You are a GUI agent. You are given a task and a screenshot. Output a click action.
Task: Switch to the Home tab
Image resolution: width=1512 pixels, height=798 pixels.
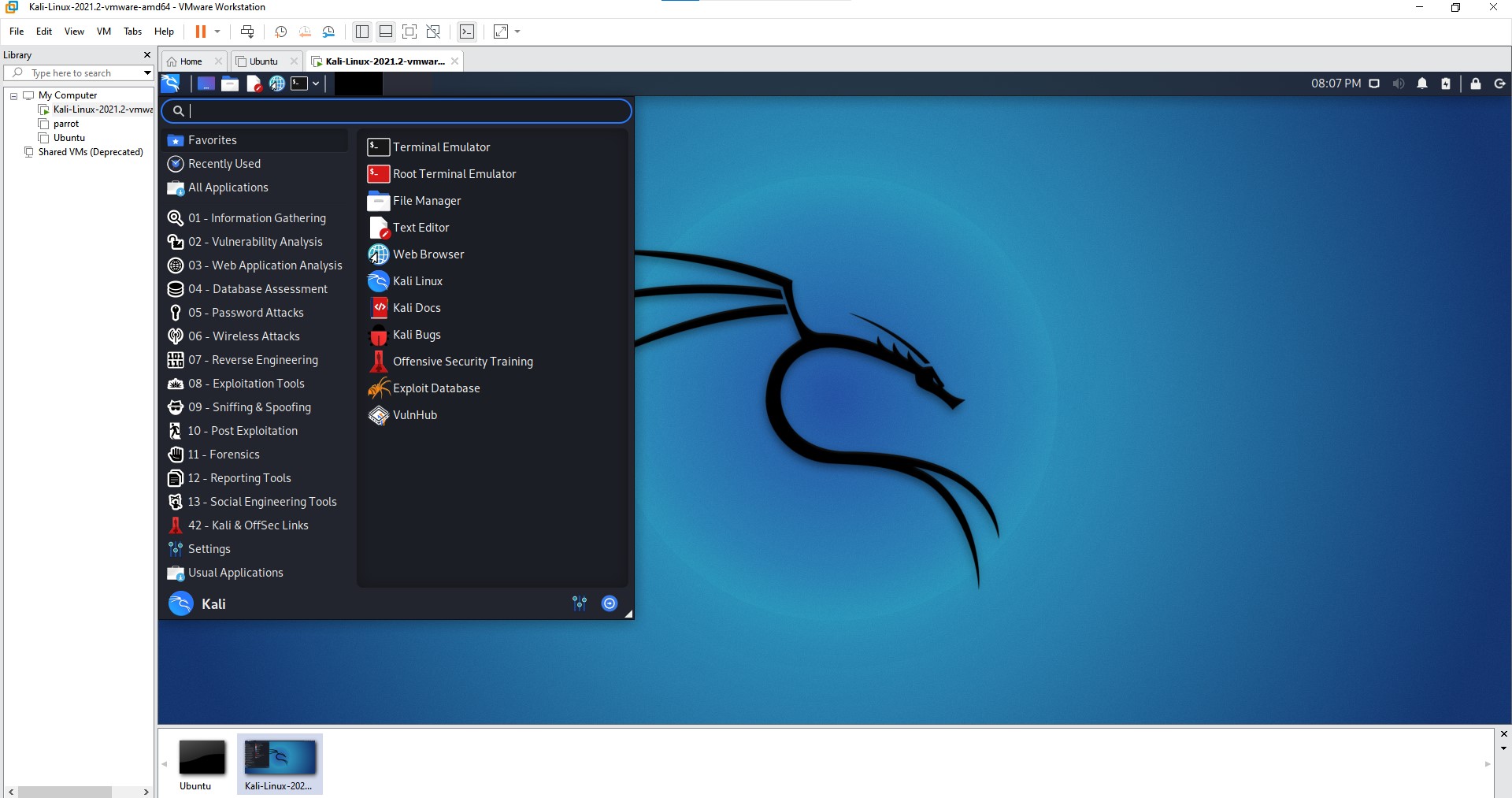pos(191,61)
